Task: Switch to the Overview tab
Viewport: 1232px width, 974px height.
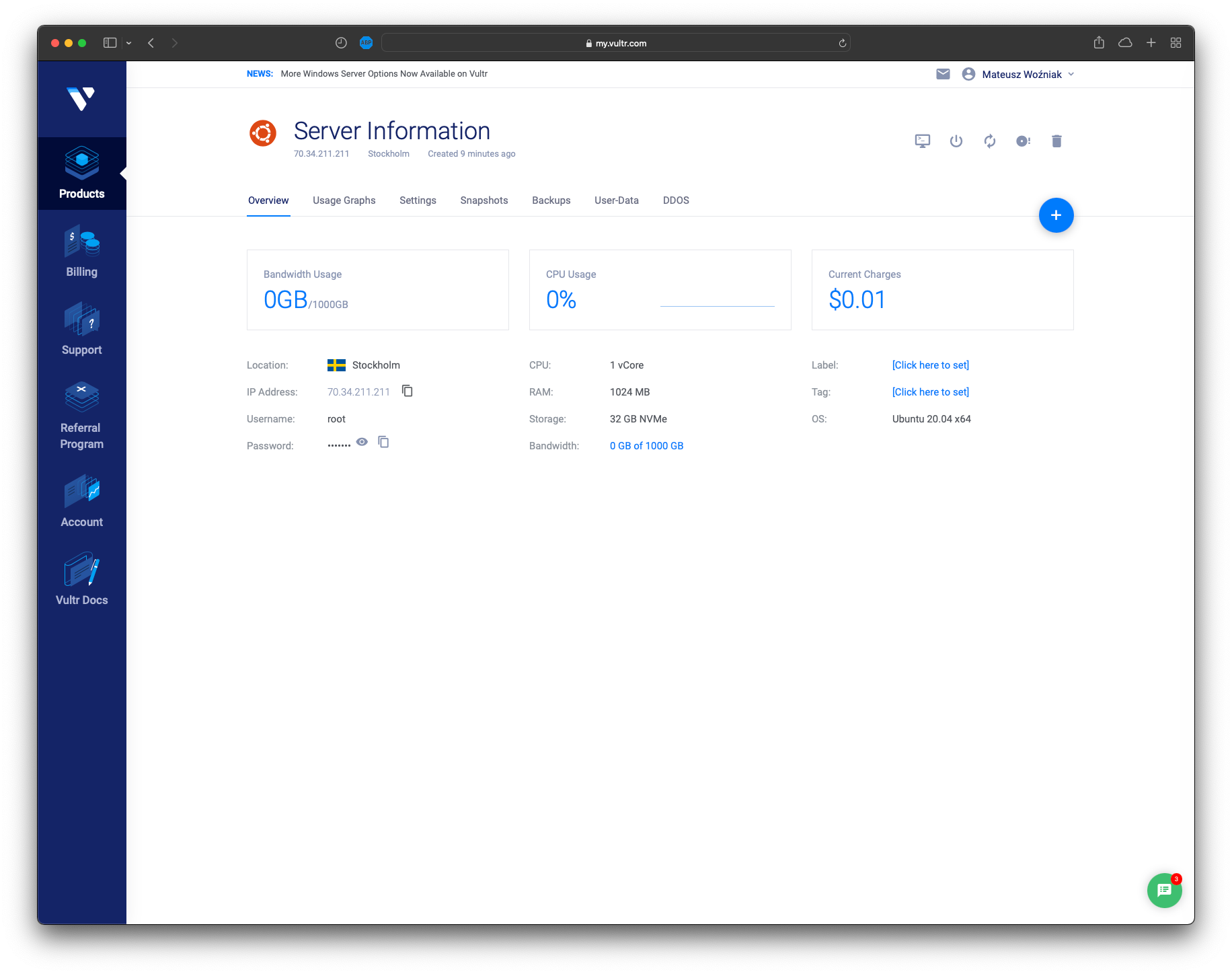Action: click(x=268, y=200)
